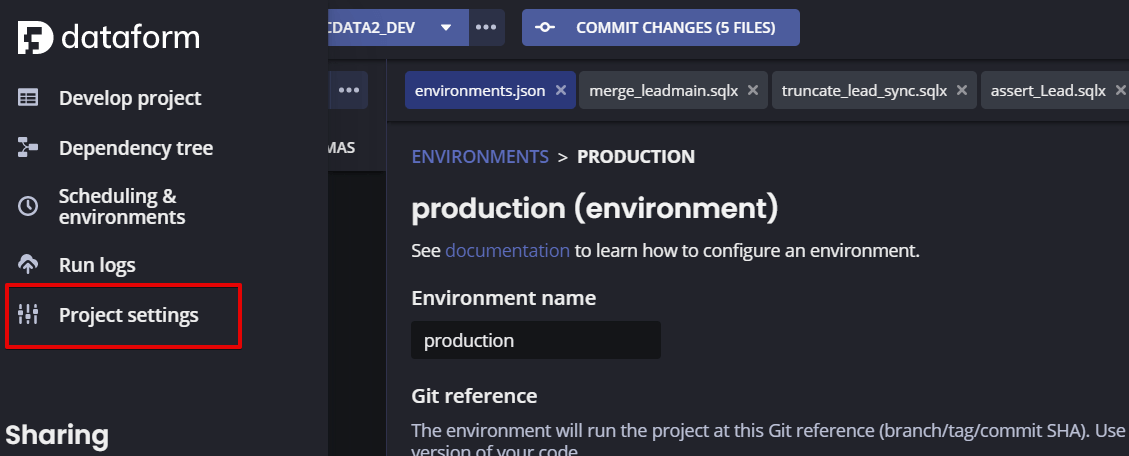
Task: Switch to truncate_lead_sync.sqlx tab
Action: point(864,90)
